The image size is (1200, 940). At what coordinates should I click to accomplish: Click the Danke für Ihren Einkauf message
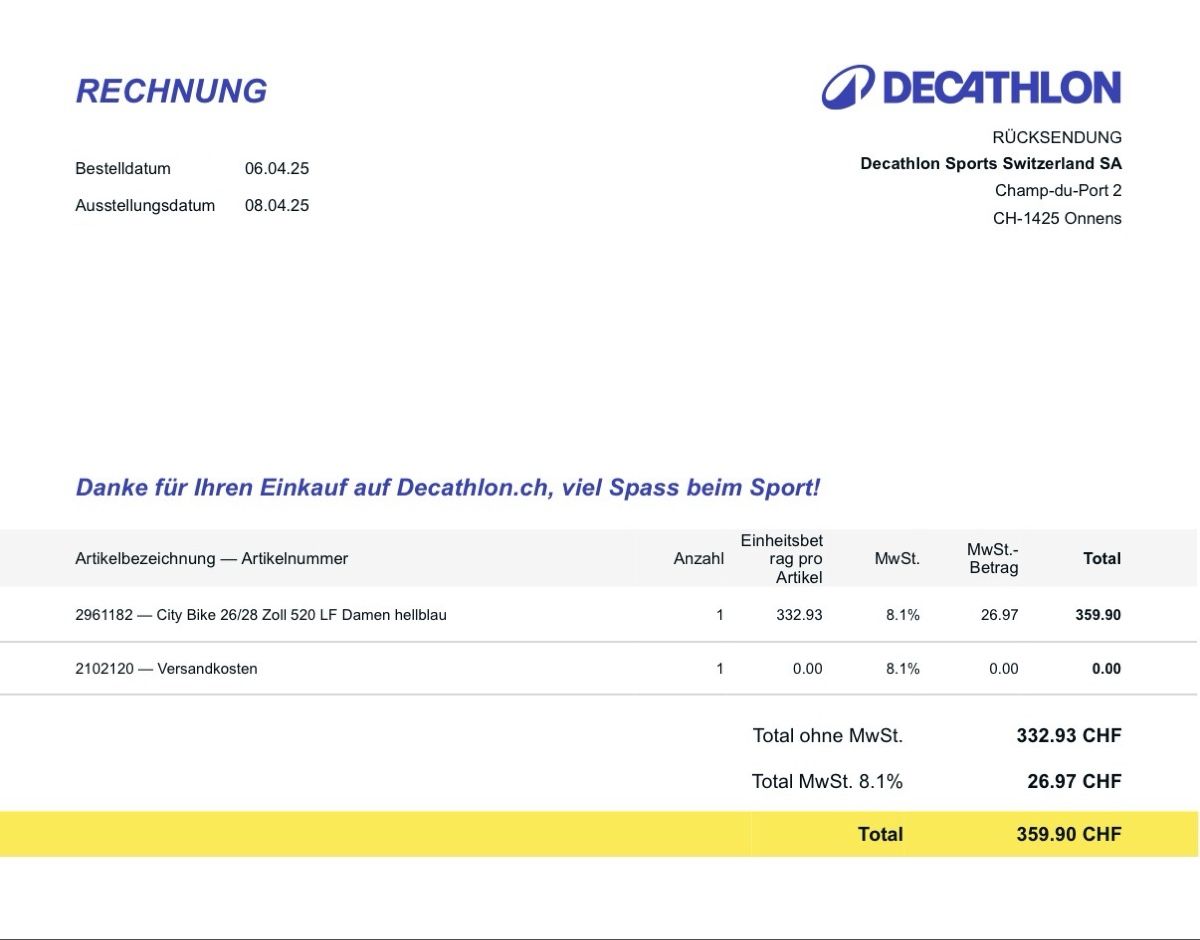click(x=448, y=488)
